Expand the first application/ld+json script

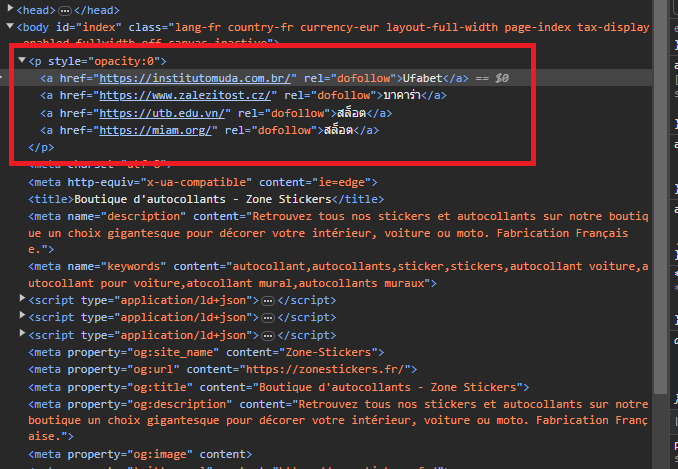(x=22, y=298)
